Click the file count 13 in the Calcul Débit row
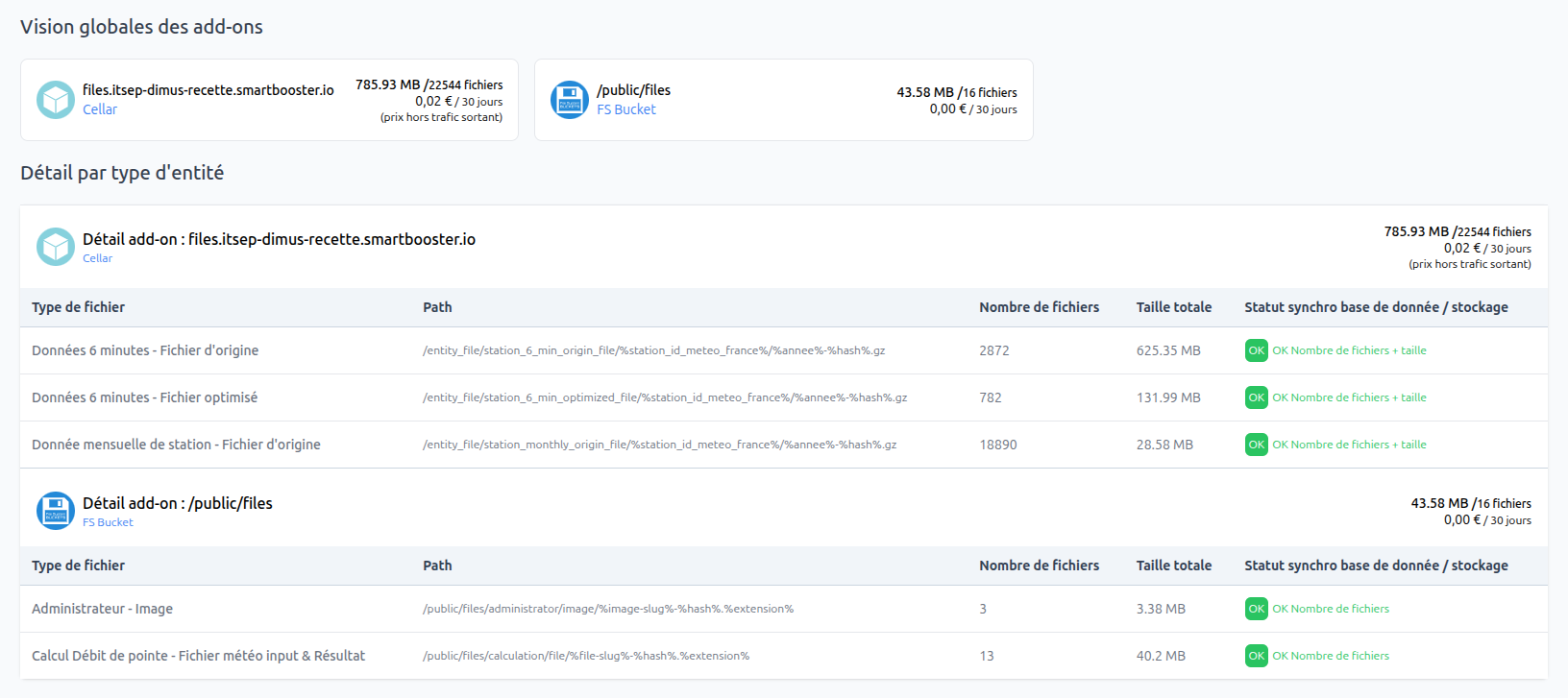 click(x=987, y=656)
